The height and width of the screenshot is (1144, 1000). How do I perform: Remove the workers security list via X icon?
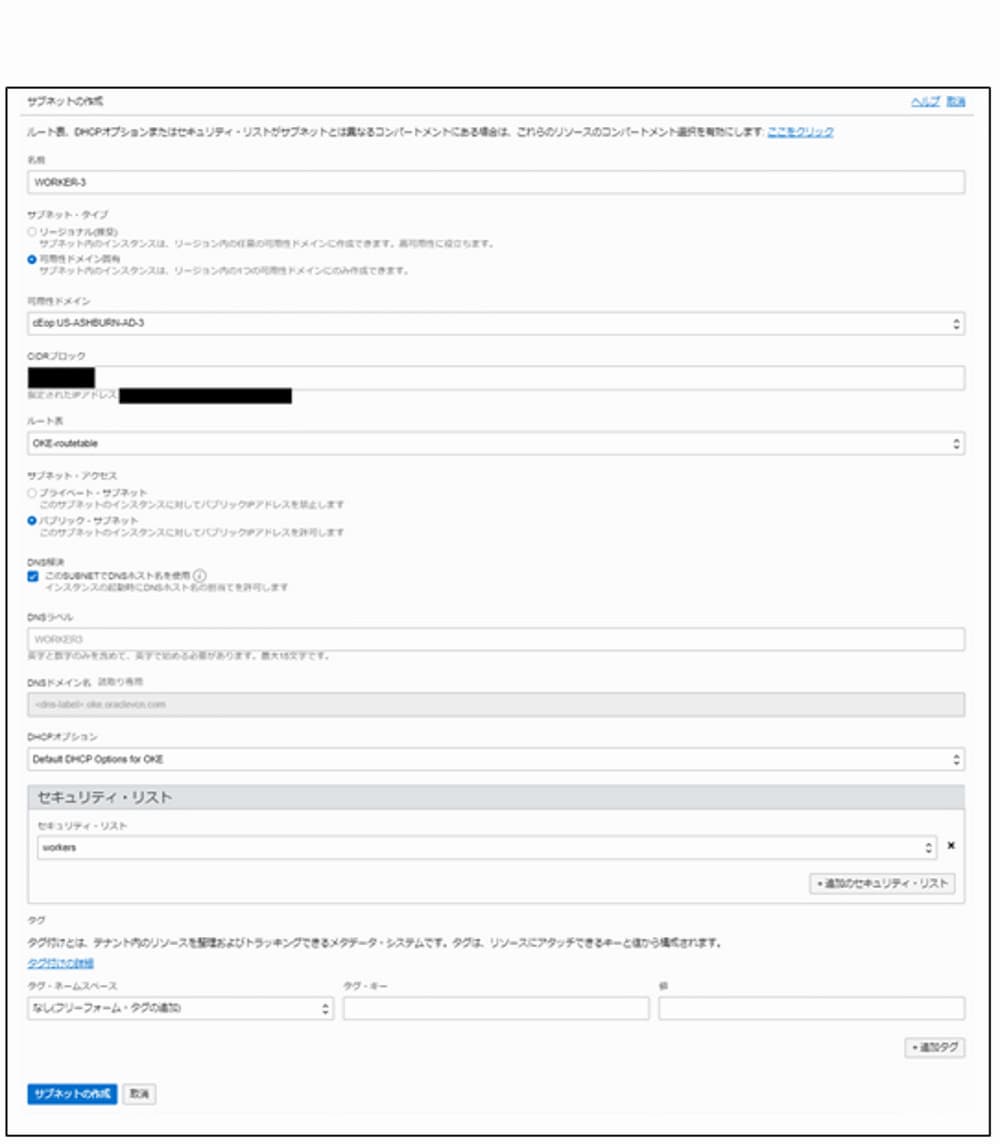tap(951, 846)
